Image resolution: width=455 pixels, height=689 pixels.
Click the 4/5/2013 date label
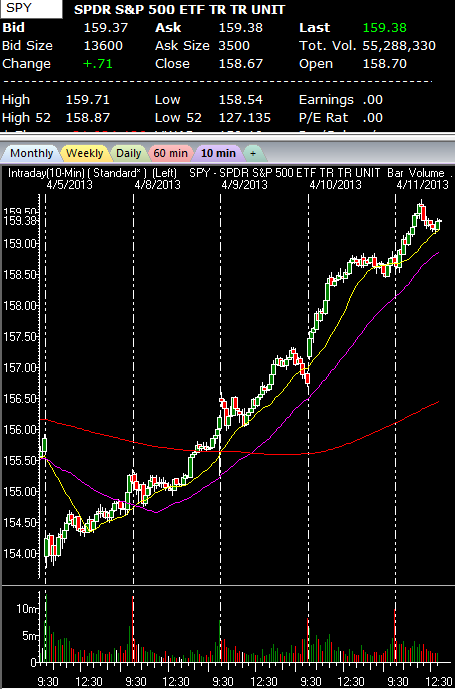[69, 184]
